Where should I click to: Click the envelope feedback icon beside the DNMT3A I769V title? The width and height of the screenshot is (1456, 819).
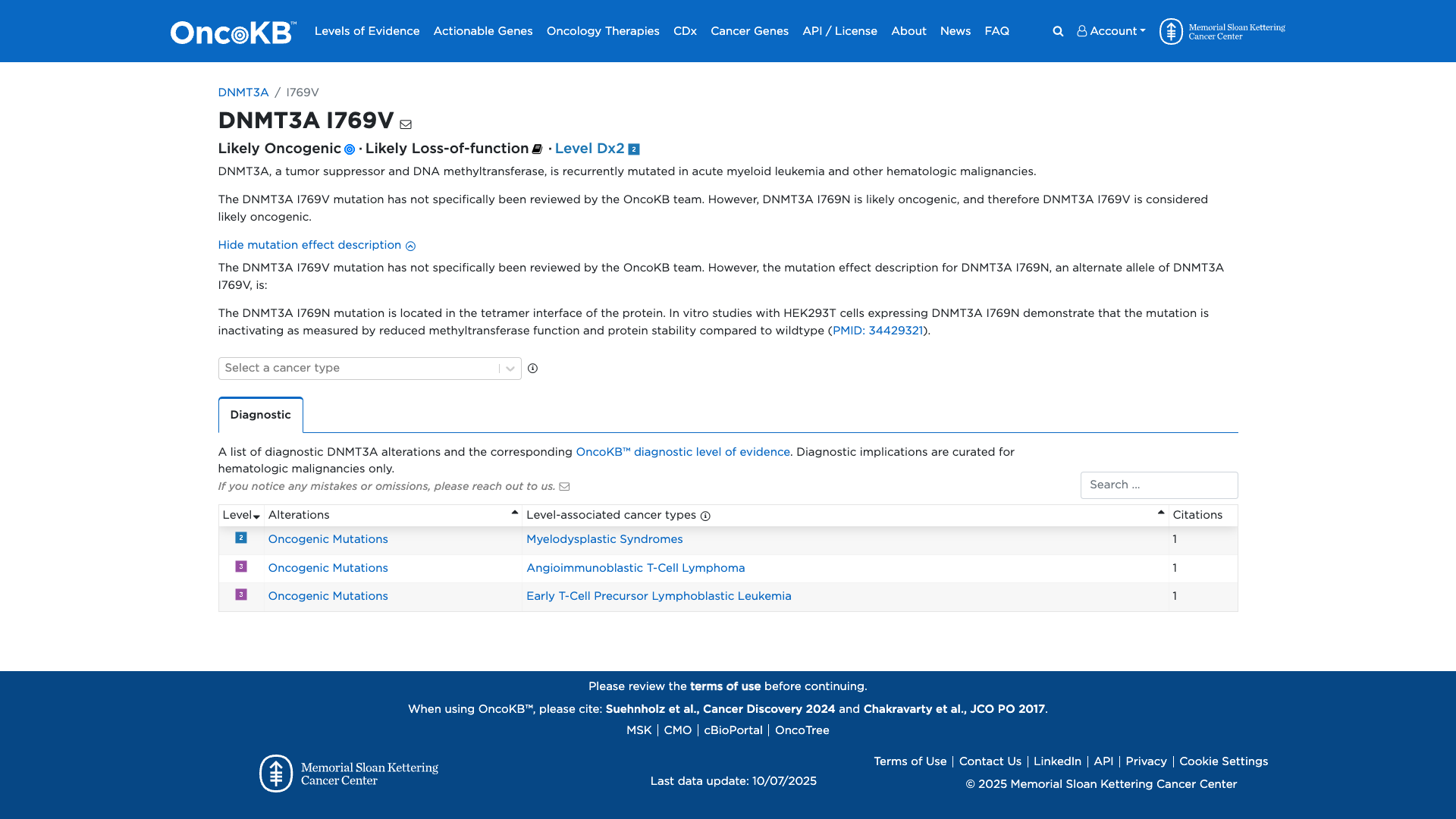pyautogui.click(x=406, y=124)
